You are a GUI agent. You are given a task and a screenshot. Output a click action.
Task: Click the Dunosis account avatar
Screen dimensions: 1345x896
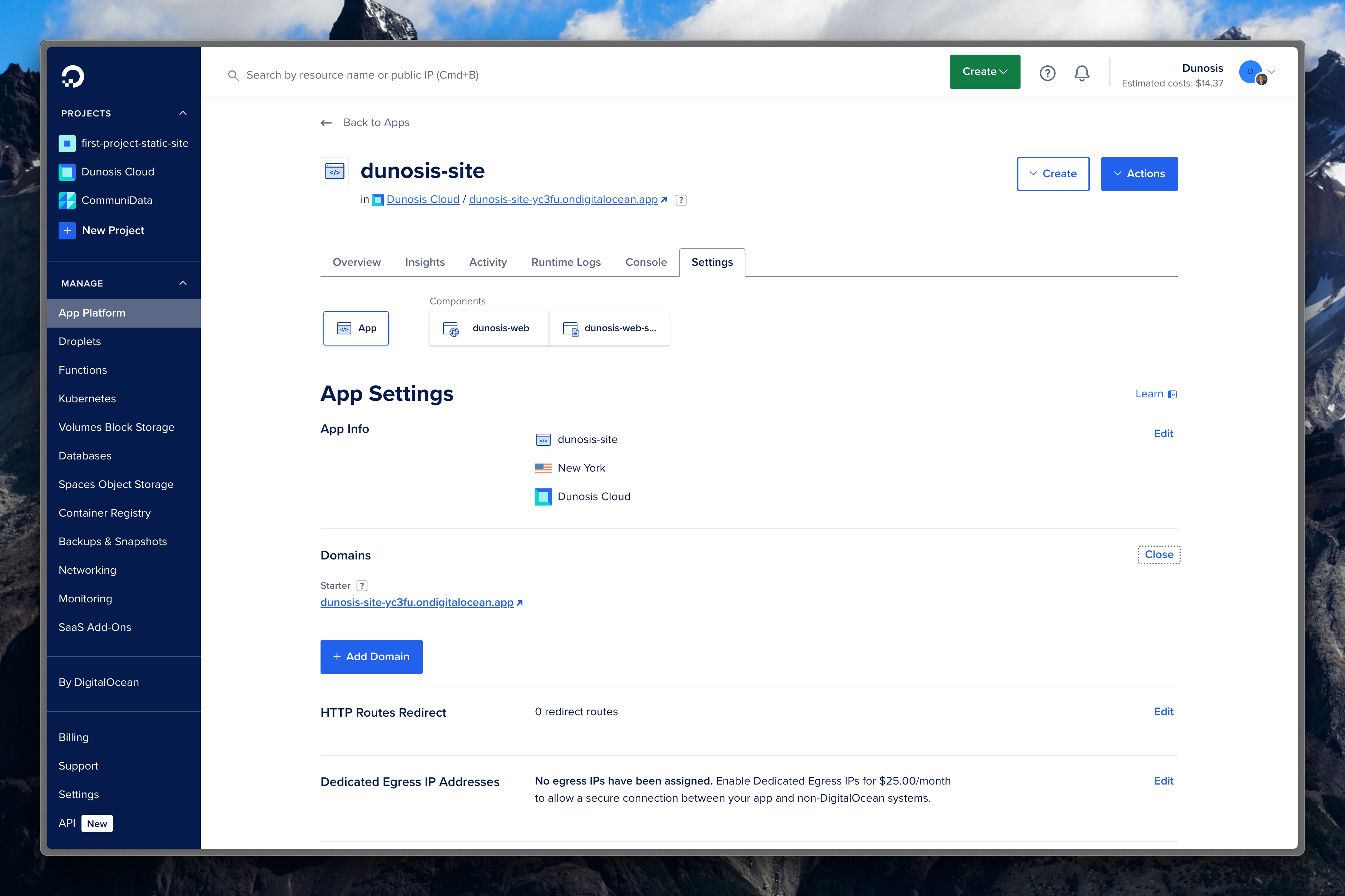point(1251,73)
